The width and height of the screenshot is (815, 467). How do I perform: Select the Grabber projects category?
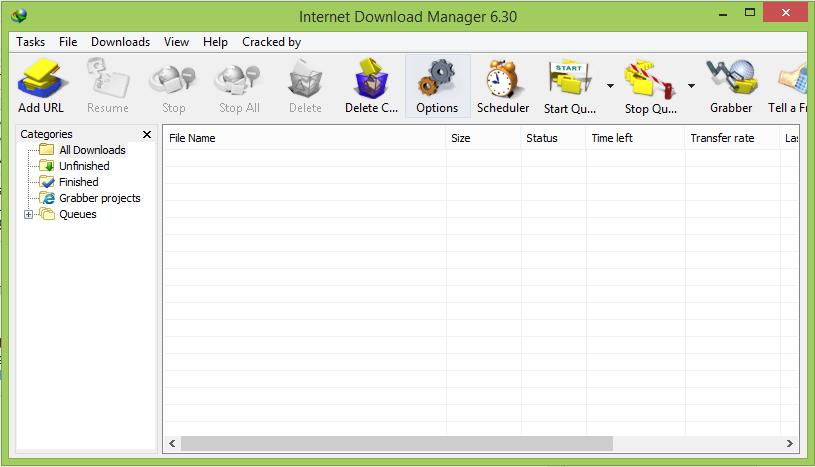pyautogui.click(x=100, y=199)
